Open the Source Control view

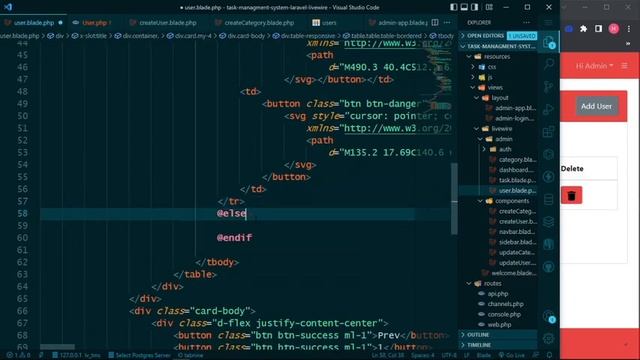[x=549, y=87]
